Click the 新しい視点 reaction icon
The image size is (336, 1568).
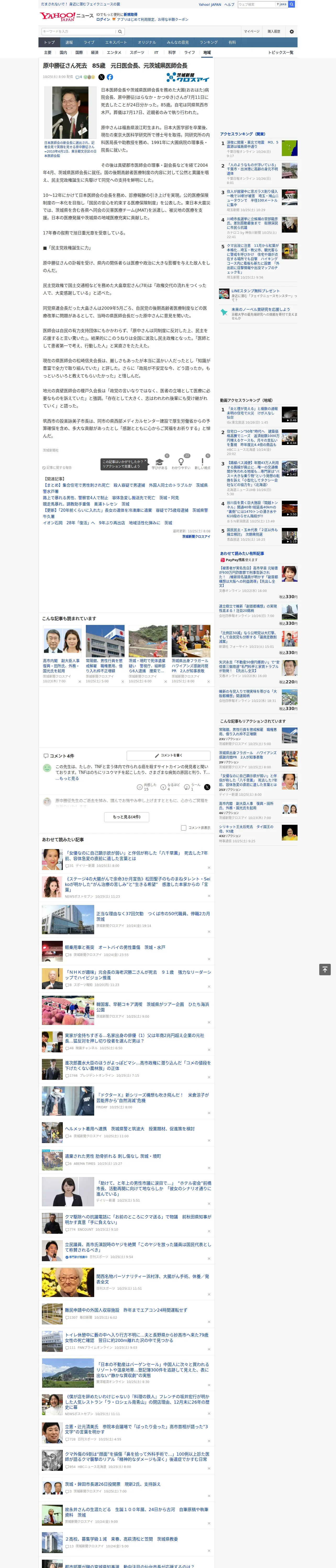pyautogui.click(x=203, y=462)
